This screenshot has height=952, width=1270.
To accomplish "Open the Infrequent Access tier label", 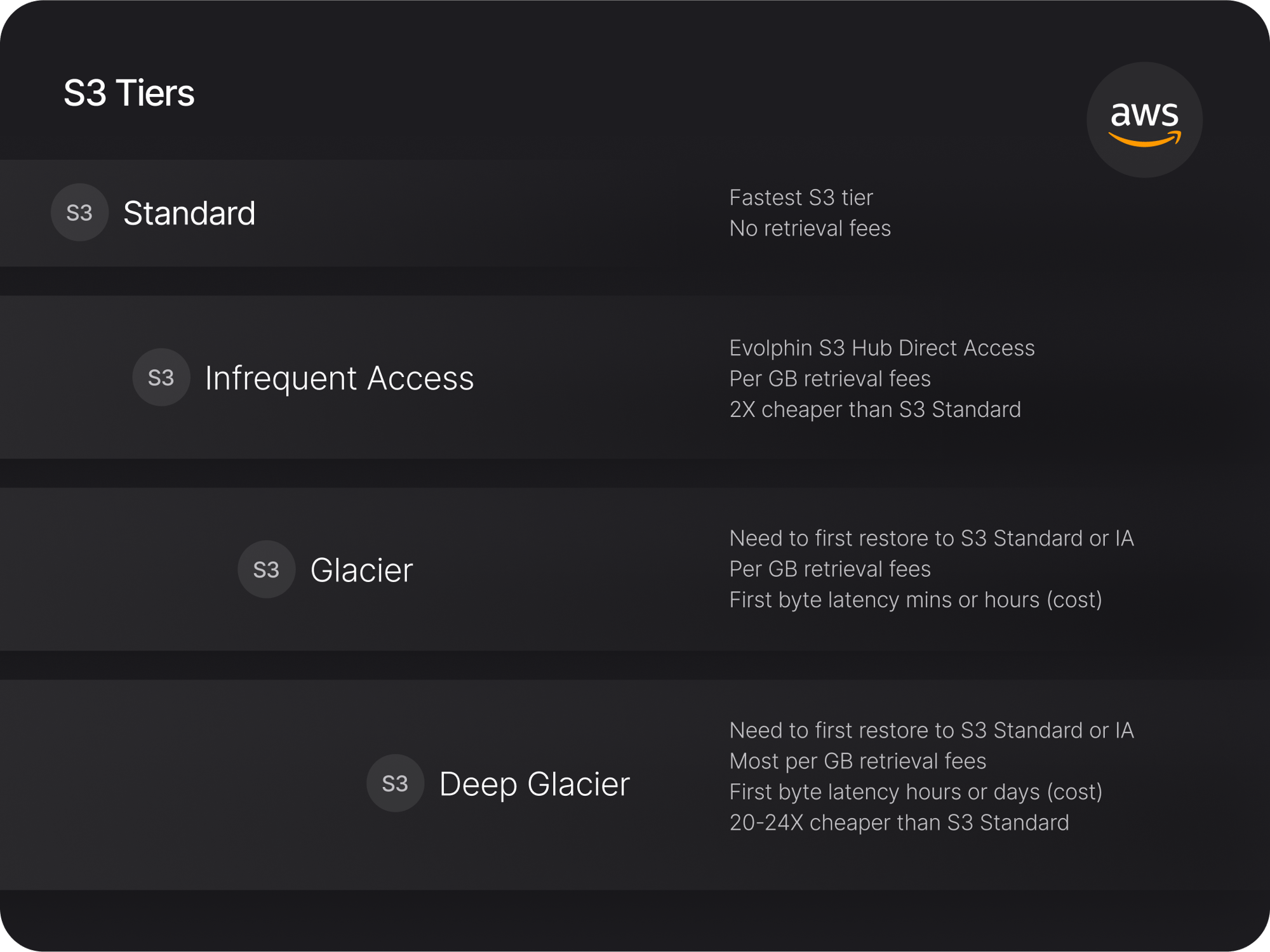I will [x=339, y=378].
